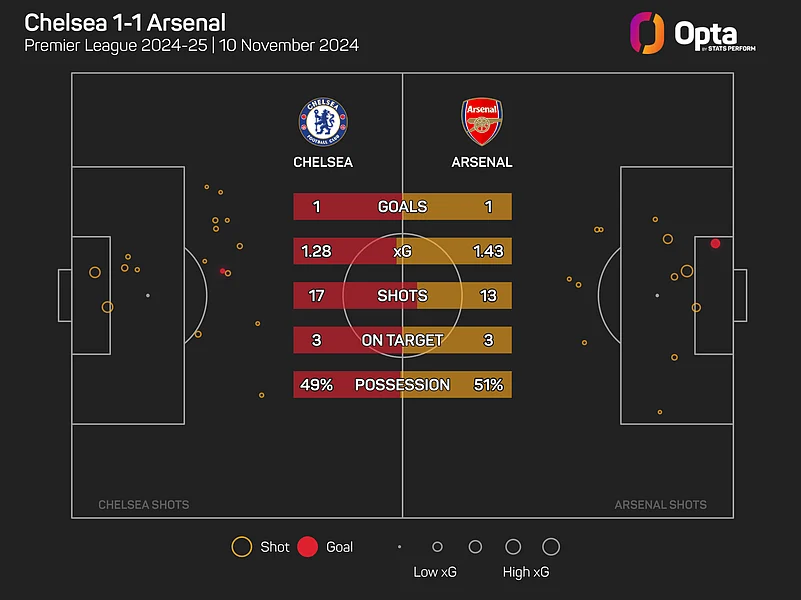Image resolution: width=801 pixels, height=600 pixels.
Task: Click the ARSENAL SHOTS pitch label
Action: click(x=660, y=505)
